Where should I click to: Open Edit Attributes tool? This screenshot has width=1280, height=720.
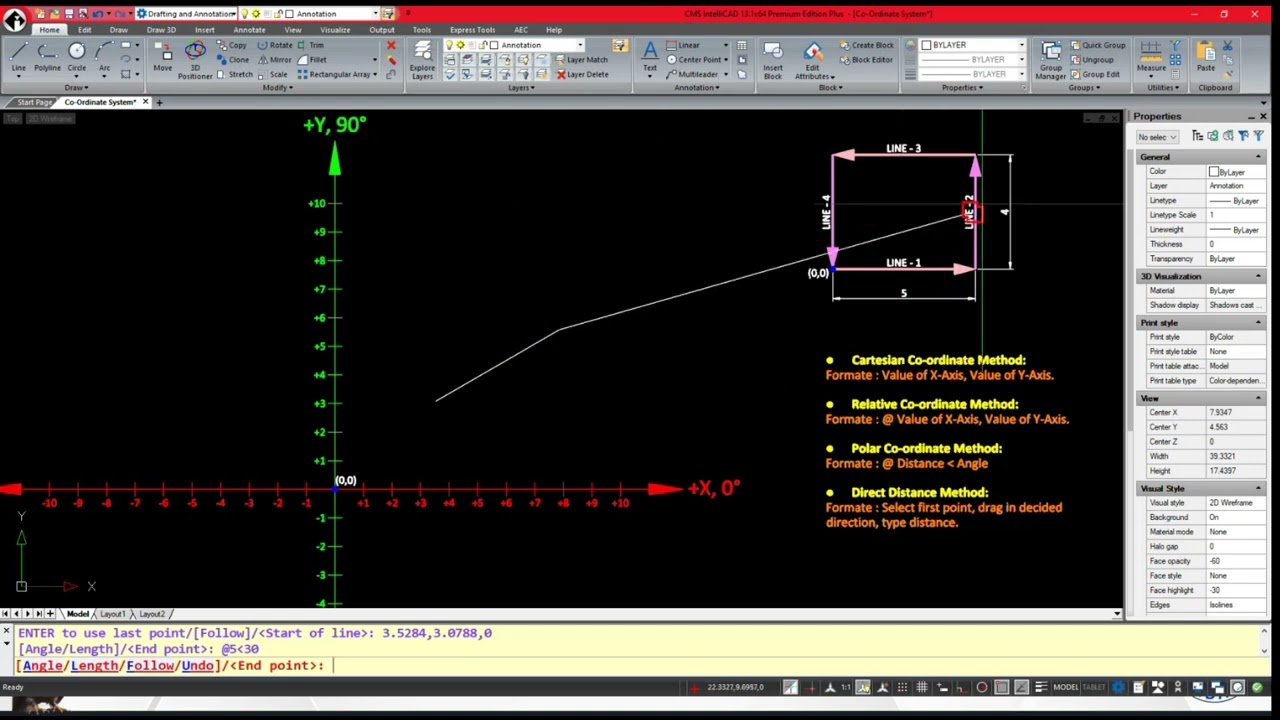click(x=813, y=60)
